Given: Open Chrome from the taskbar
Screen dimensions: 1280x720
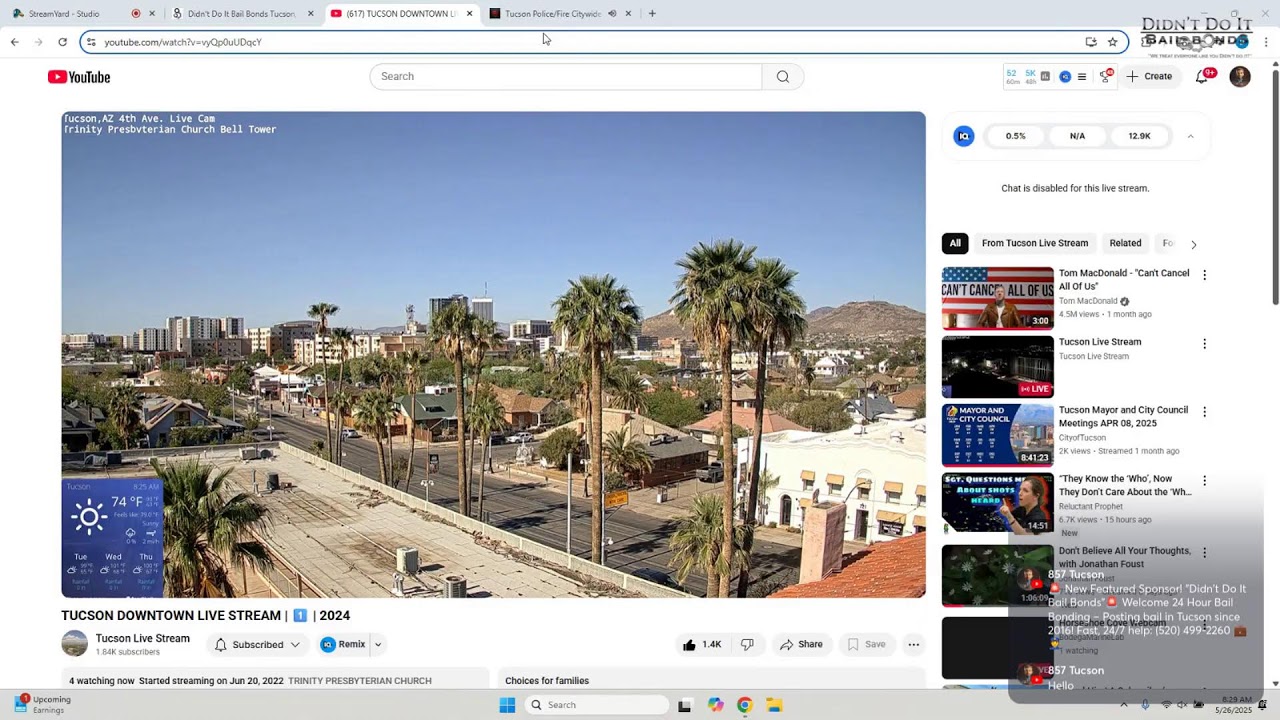Looking at the screenshot, I should click(x=744, y=705).
